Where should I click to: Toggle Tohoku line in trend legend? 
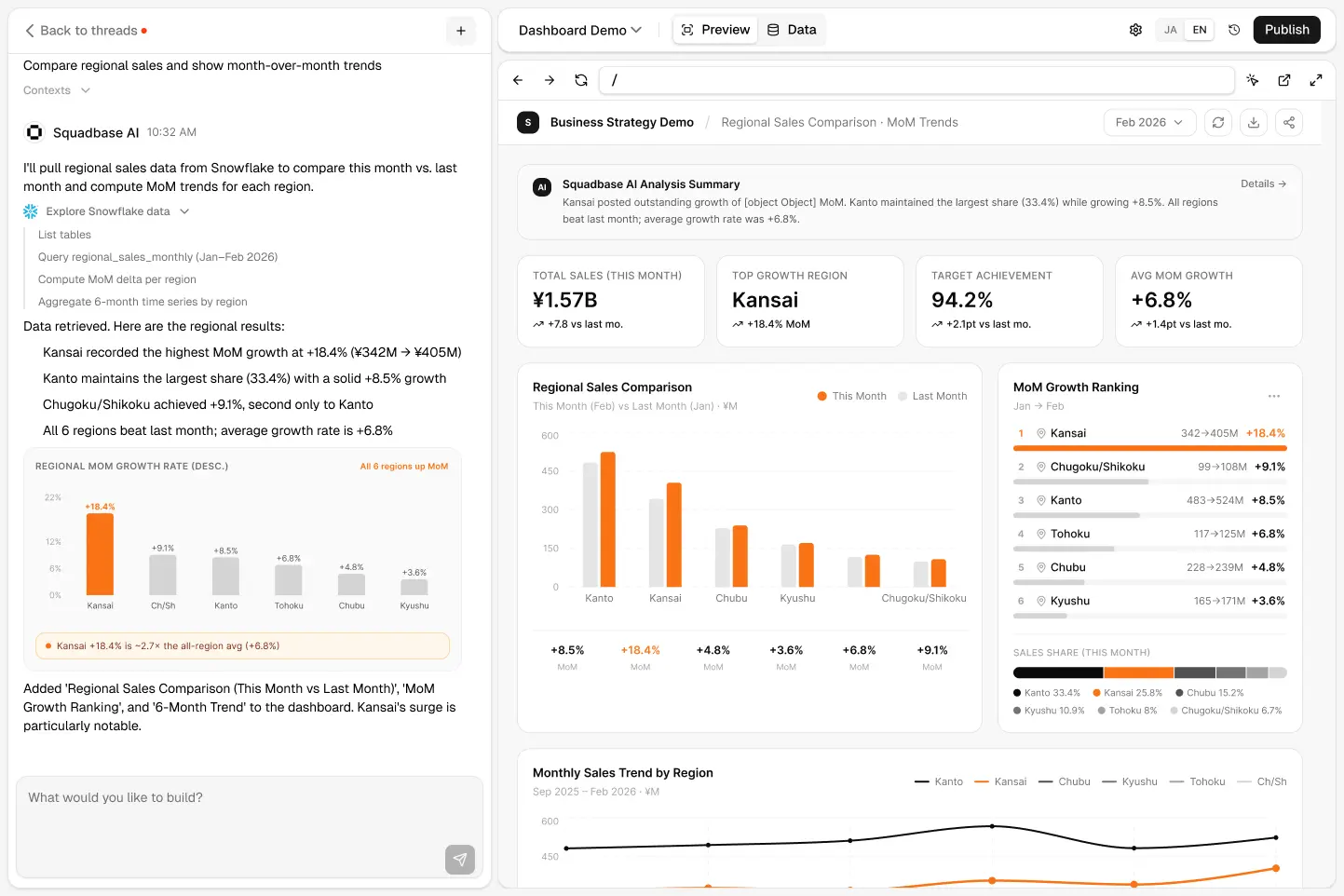click(1198, 781)
